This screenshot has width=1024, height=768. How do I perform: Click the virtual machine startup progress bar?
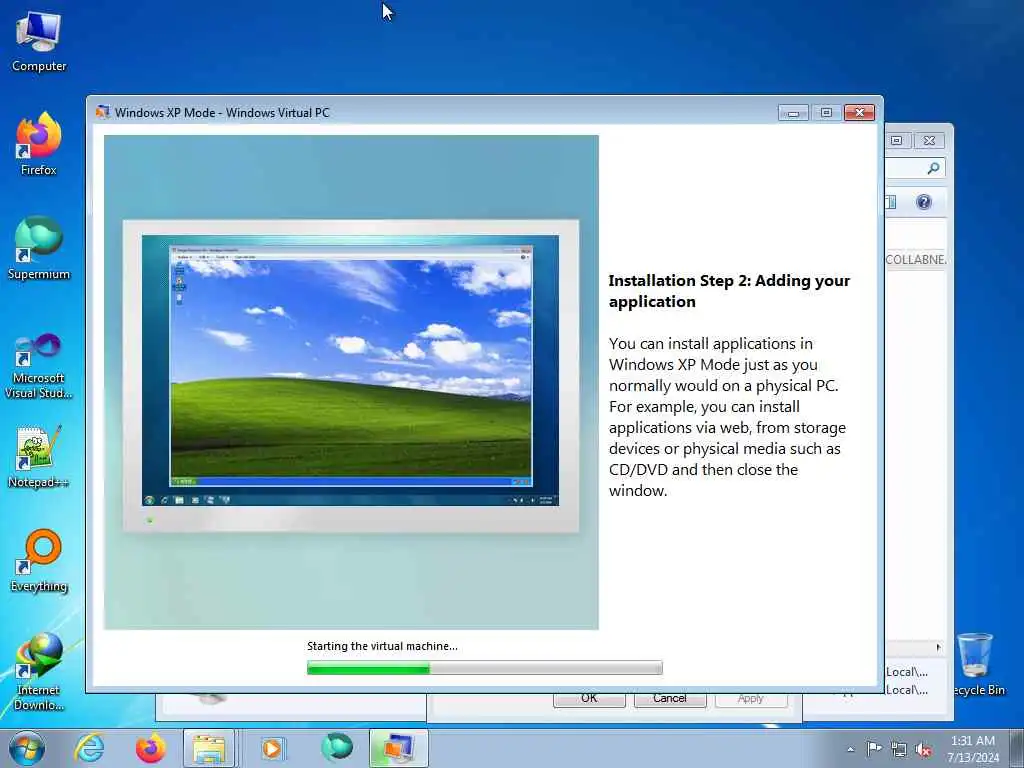tap(485, 667)
